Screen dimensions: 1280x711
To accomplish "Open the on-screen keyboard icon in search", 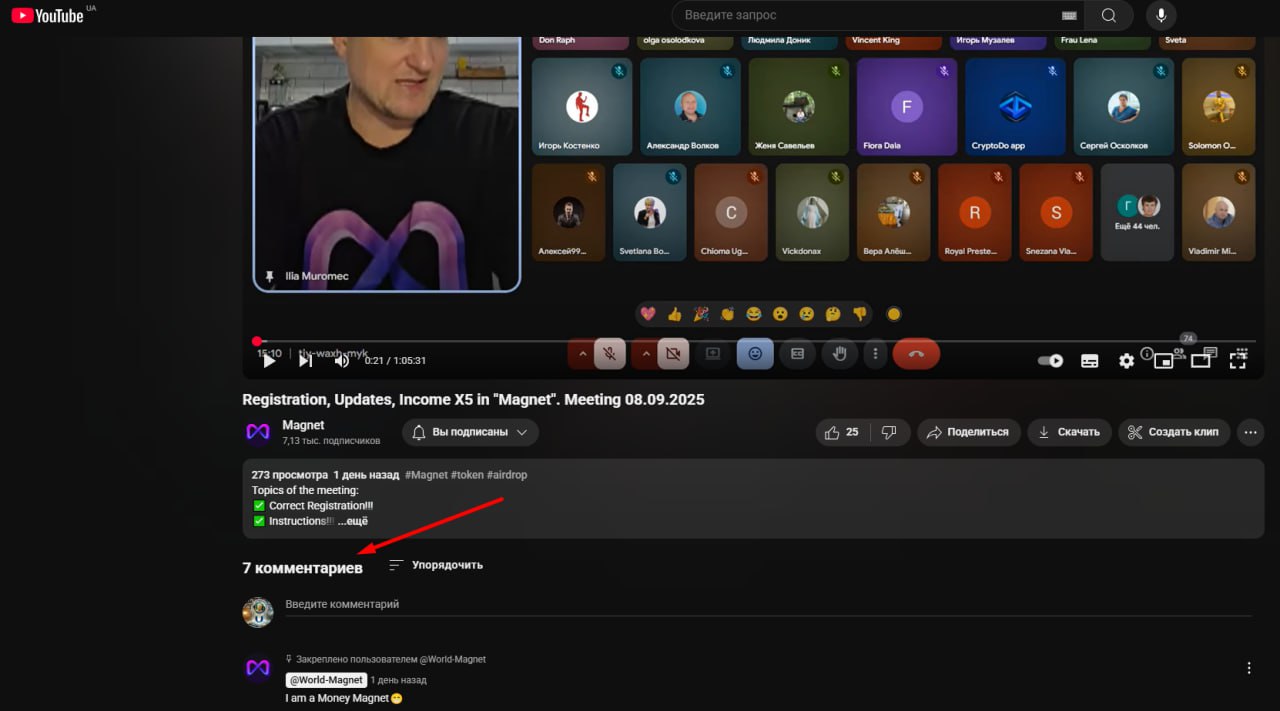I will point(1069,15).
